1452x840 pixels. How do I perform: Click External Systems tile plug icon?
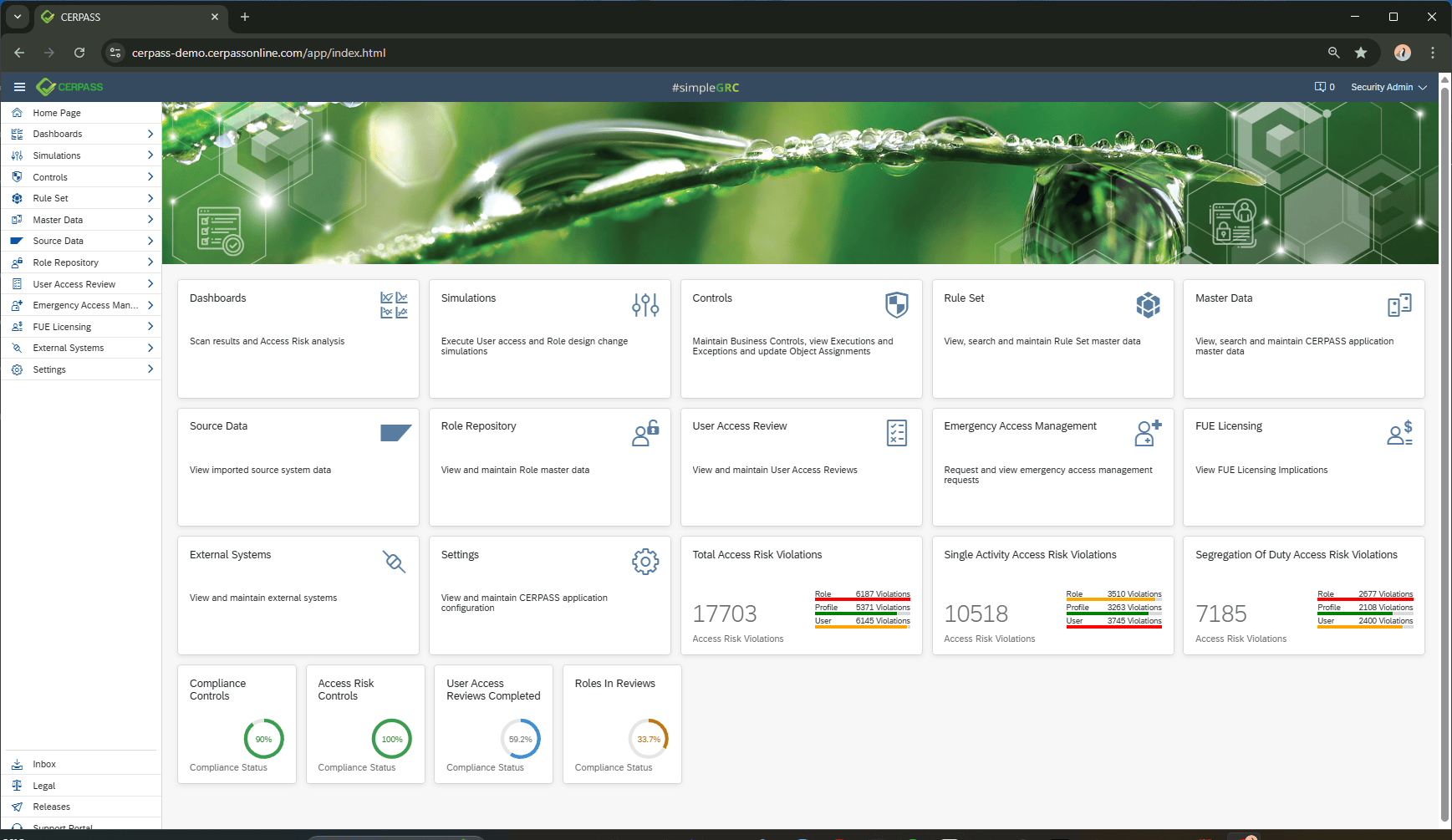pyautogui.click(x=394, y=562)
